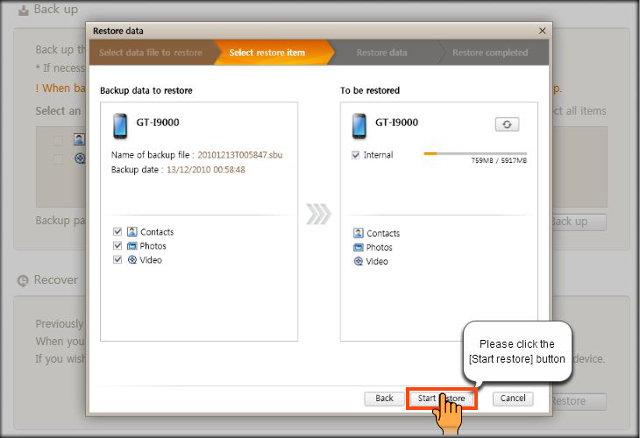Click the phone icon under To be restored
The height and width of the screenshot is (438, 640).
(x=358, y=126)
